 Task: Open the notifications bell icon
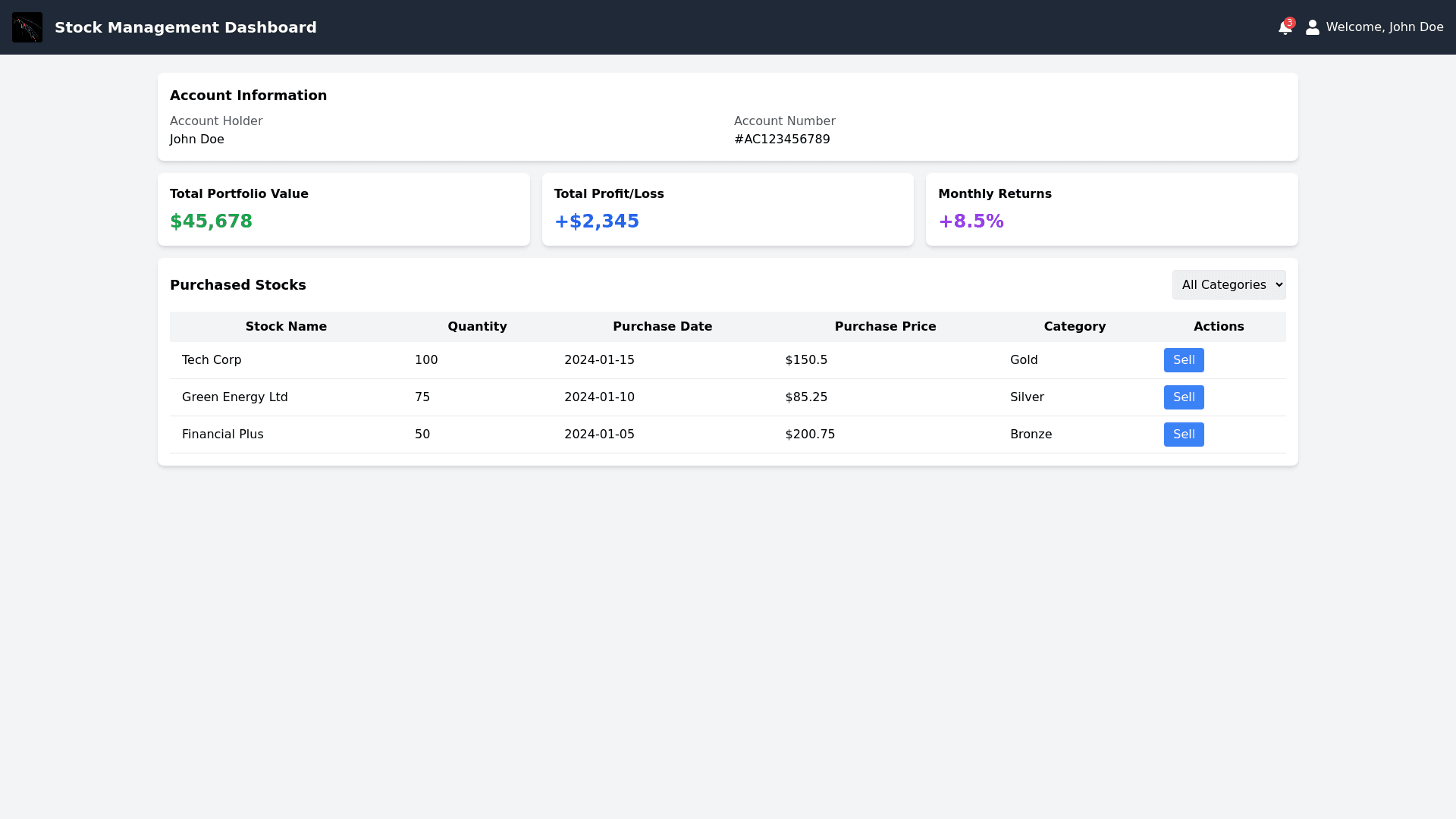1284,29
